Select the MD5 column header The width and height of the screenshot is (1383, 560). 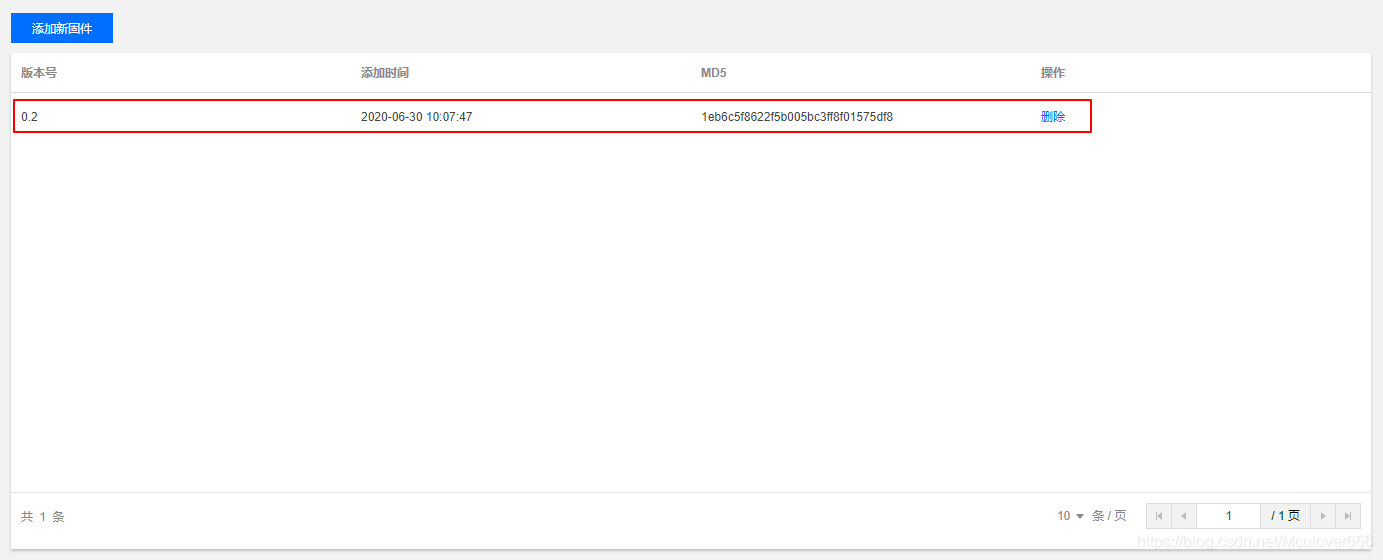714,73
